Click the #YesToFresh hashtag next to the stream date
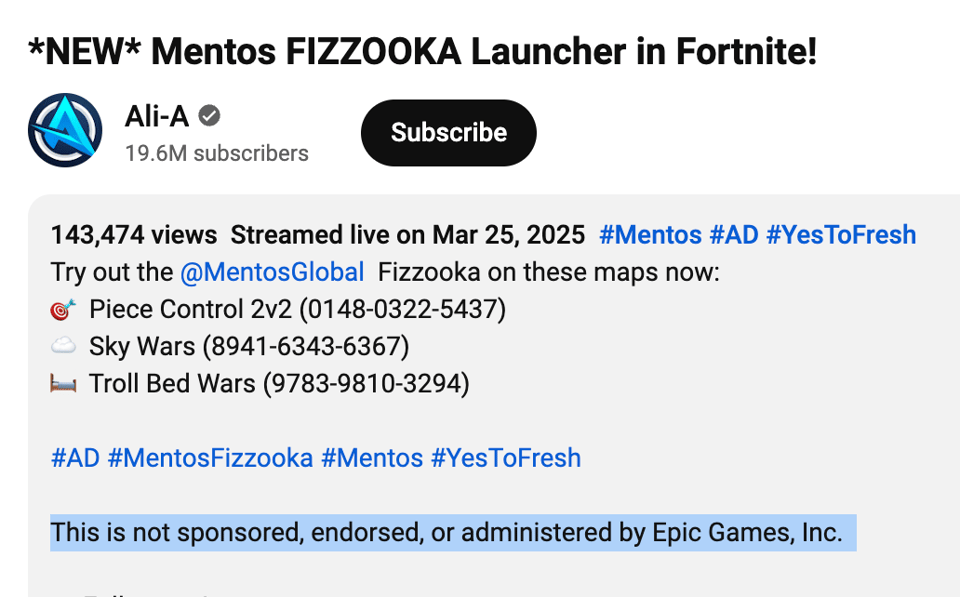The height and width of the screenshot is (597, 960). [841, 235]
